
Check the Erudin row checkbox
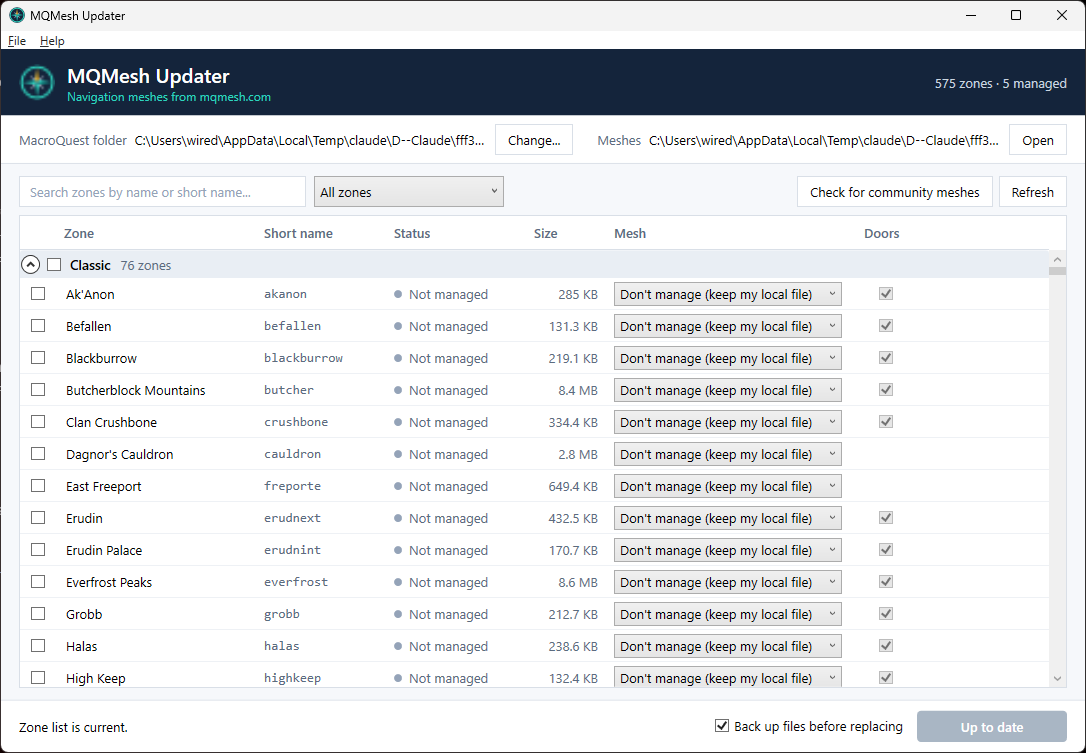[38, 517]
